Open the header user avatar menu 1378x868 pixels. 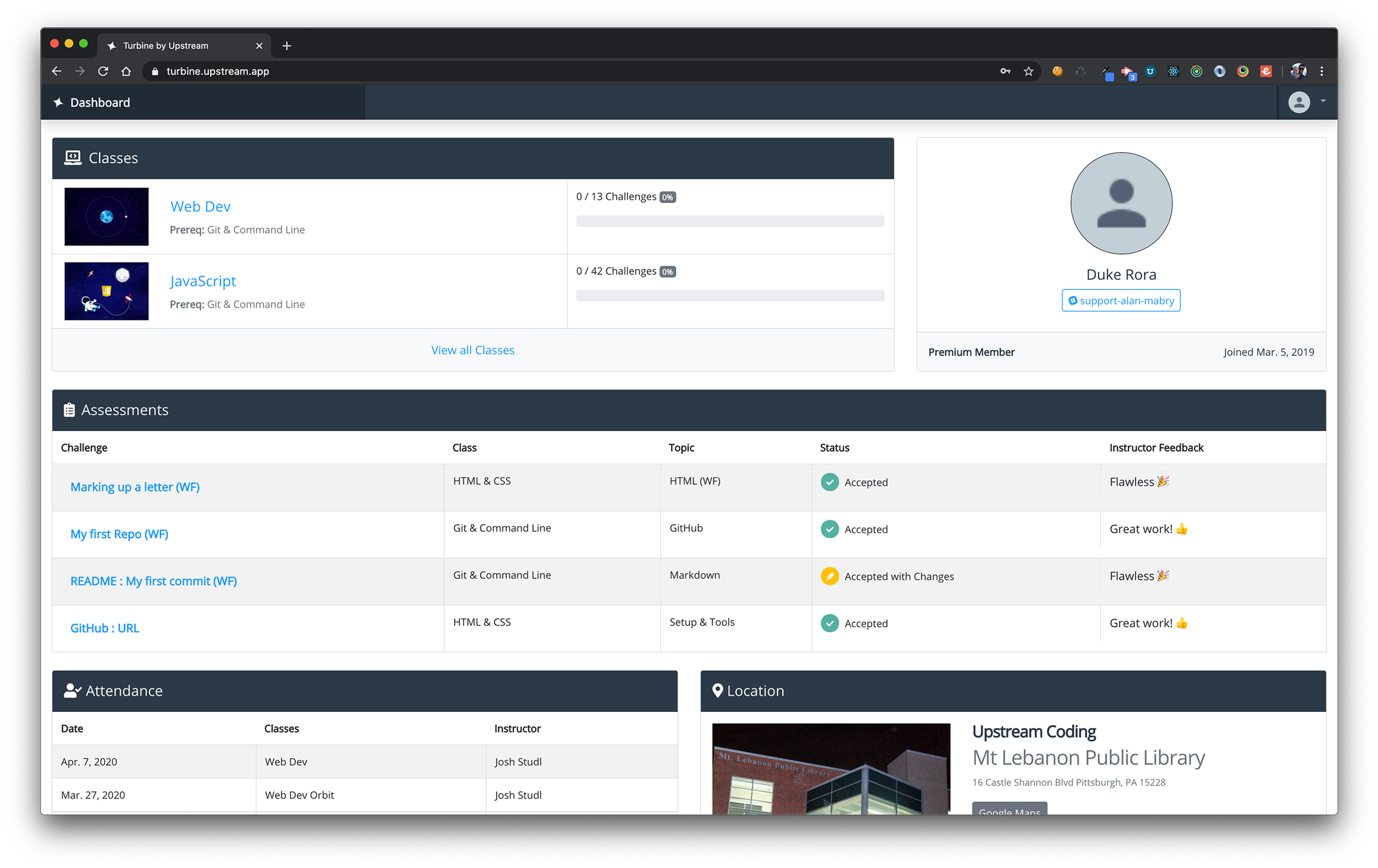(x=1299, y=102)
